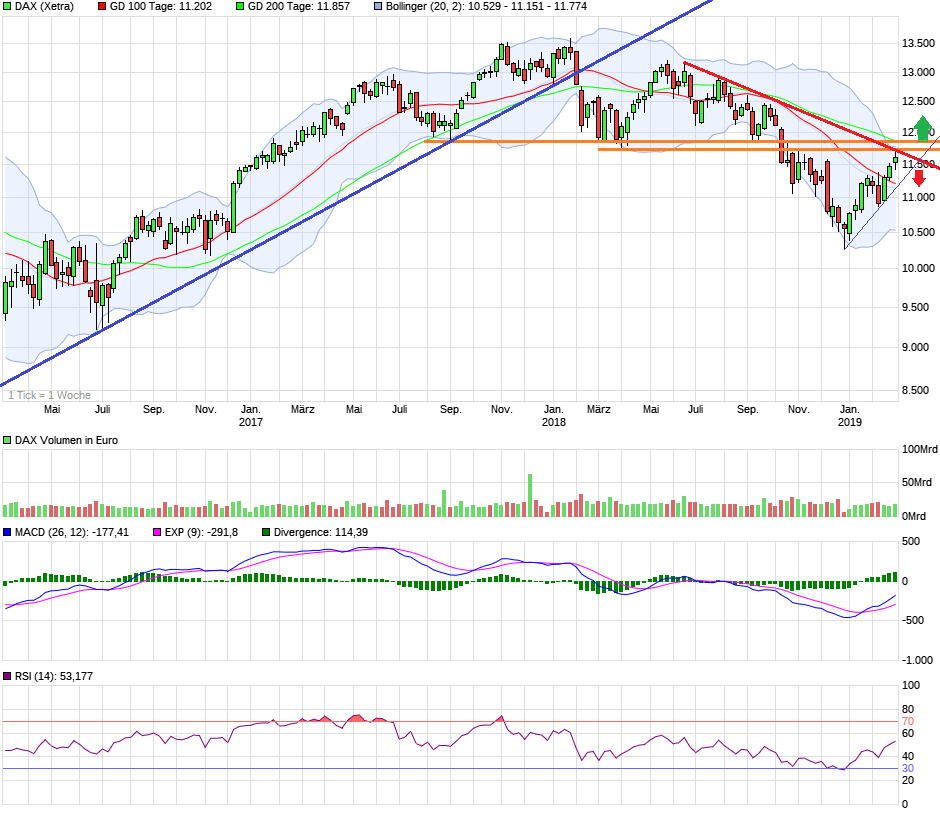Click the 9.500 price axis label
The height and width of the screenshot is (814, 940).
coord(915,307)
